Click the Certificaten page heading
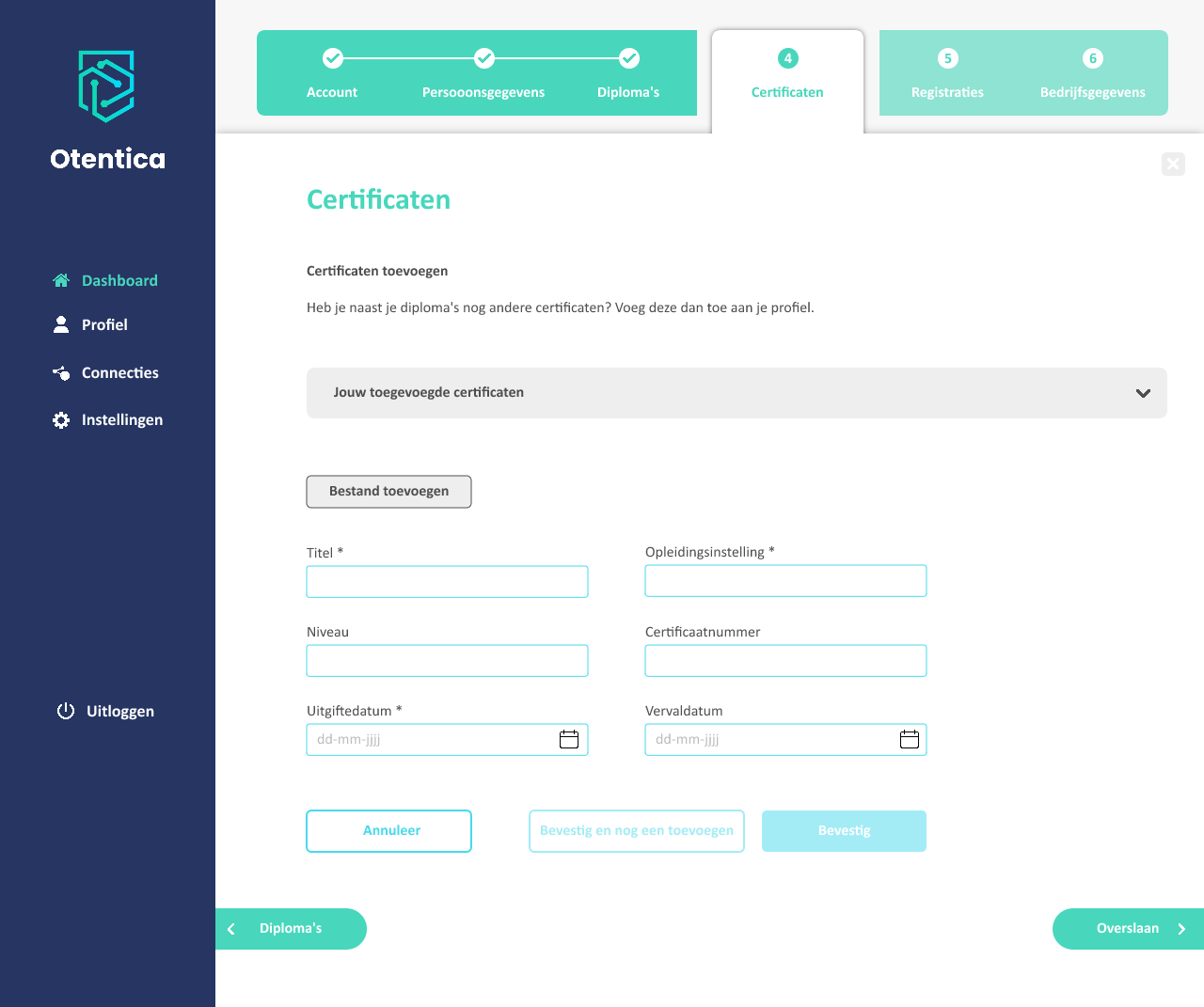 coord(378,199)
